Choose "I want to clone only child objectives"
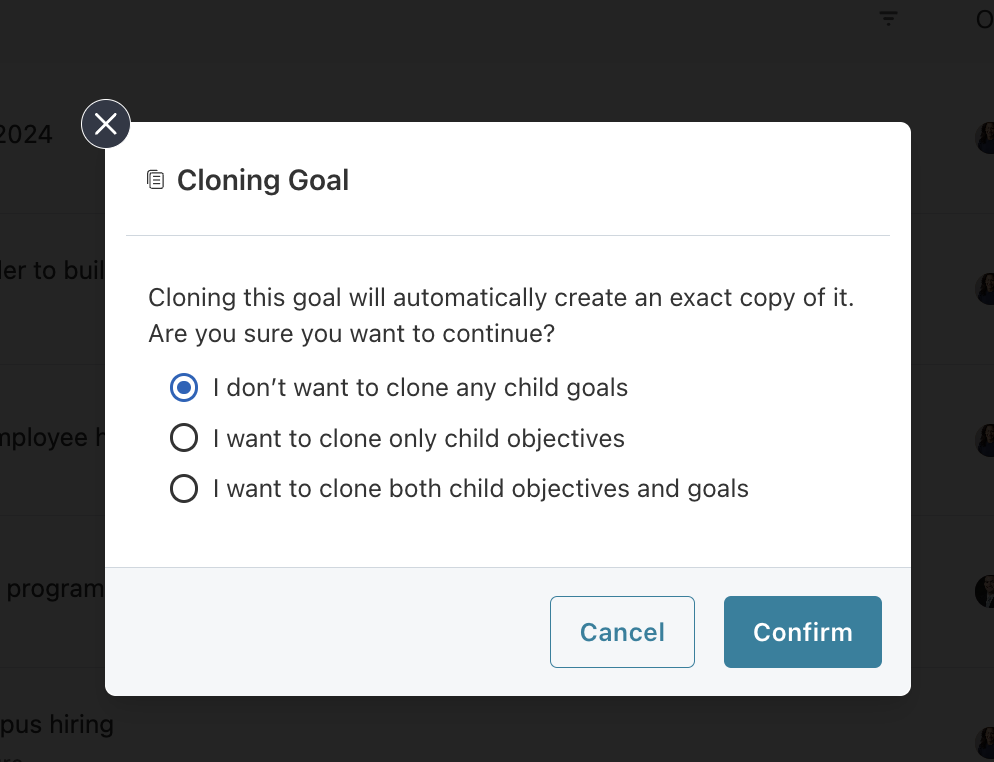The height and width of the screenshot is (762, 994). coord(184,438)
